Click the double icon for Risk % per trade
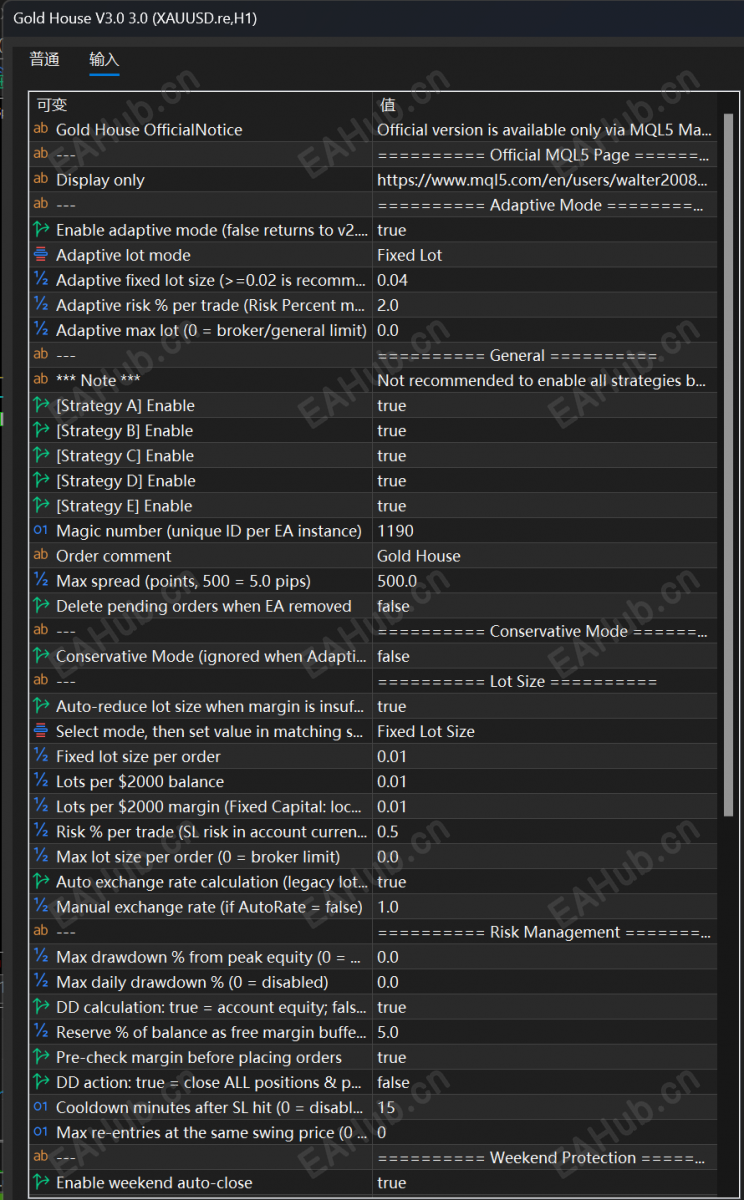Viewport: 744px width, 1200px height. (x=41, y=831)
